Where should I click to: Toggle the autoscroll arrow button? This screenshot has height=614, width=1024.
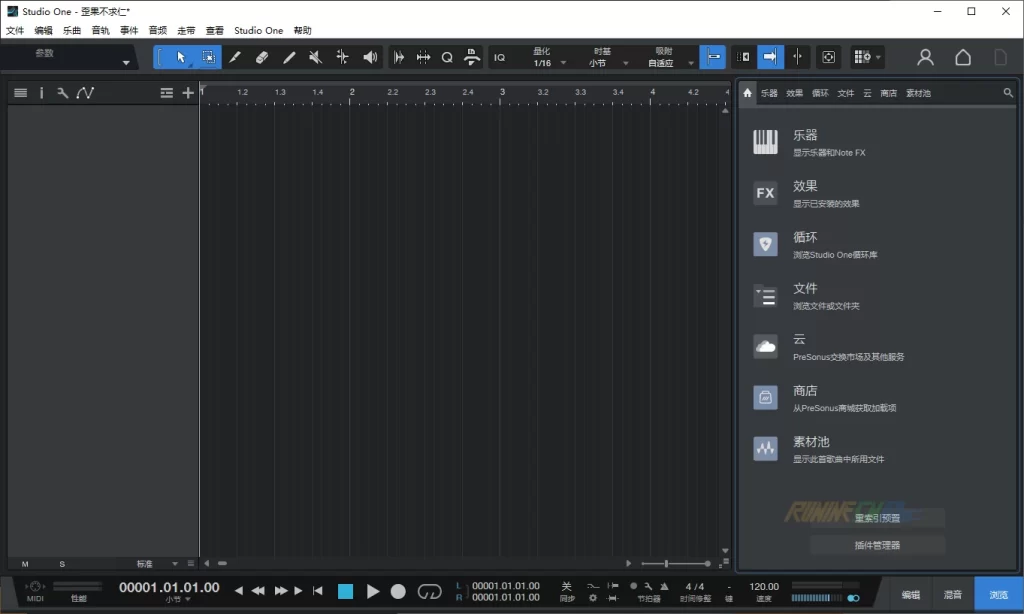[x=770, y=58]
